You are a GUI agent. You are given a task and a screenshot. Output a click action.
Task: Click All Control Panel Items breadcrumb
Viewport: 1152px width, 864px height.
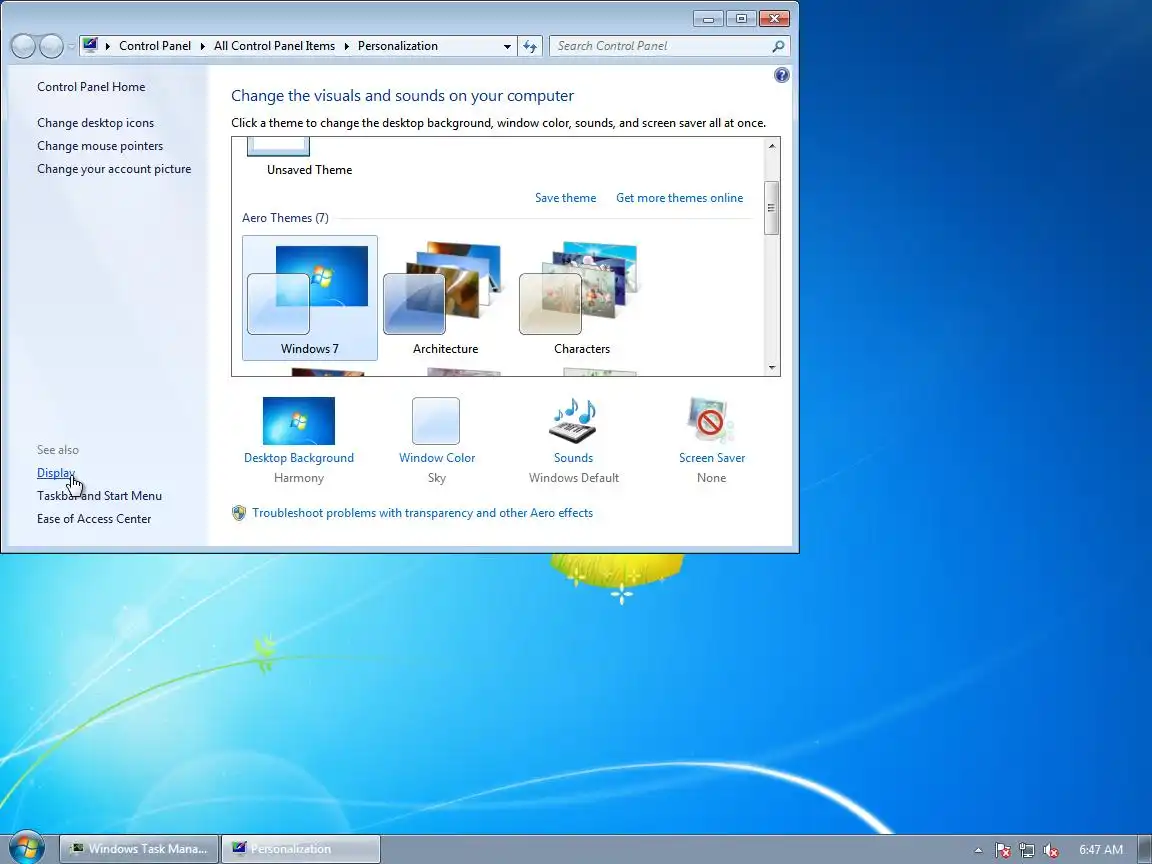(274, 46)
